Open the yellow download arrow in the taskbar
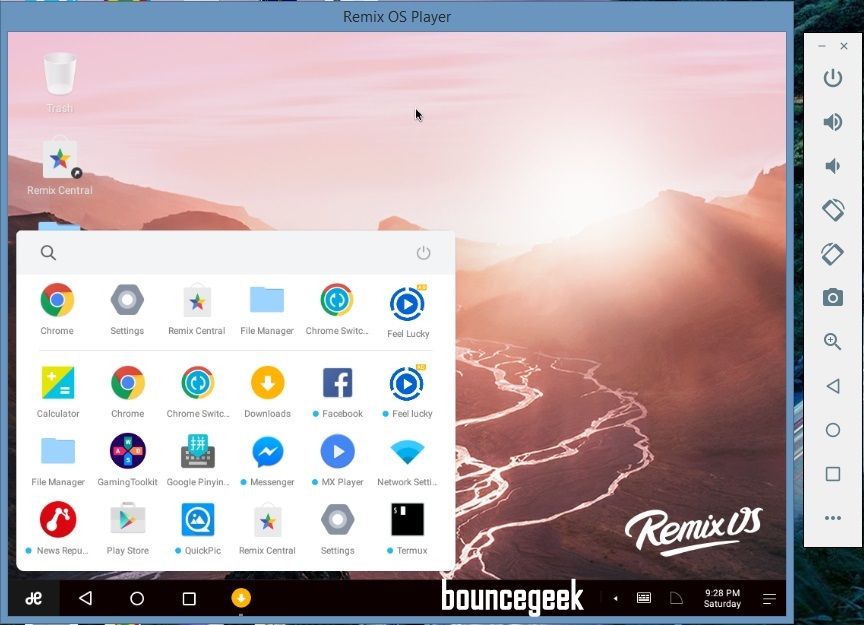The width and height of the screenshot is (864, 625). point(239,597)
